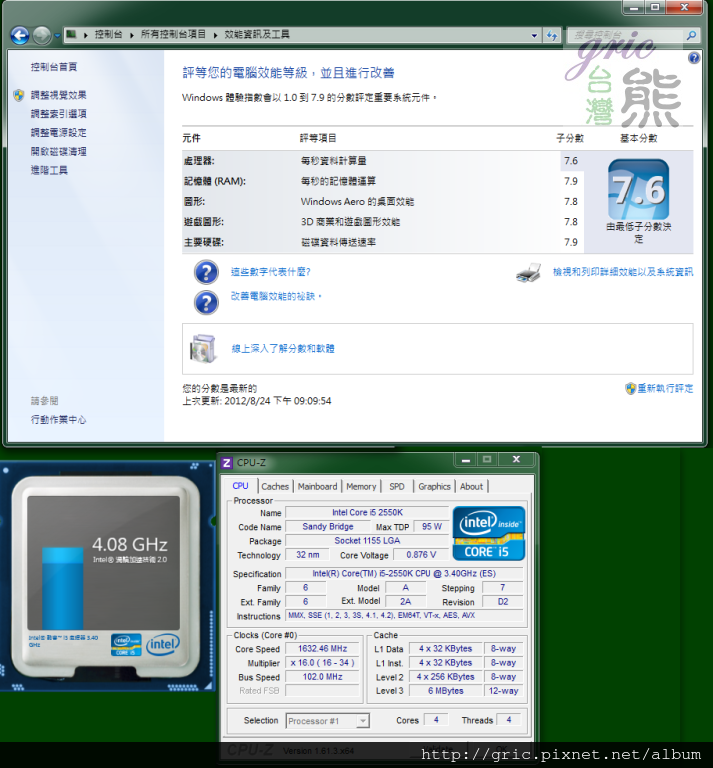Open 調整索引選項 in sidebar
Viewport: 713px width, 768px height.
click(59, 114)
